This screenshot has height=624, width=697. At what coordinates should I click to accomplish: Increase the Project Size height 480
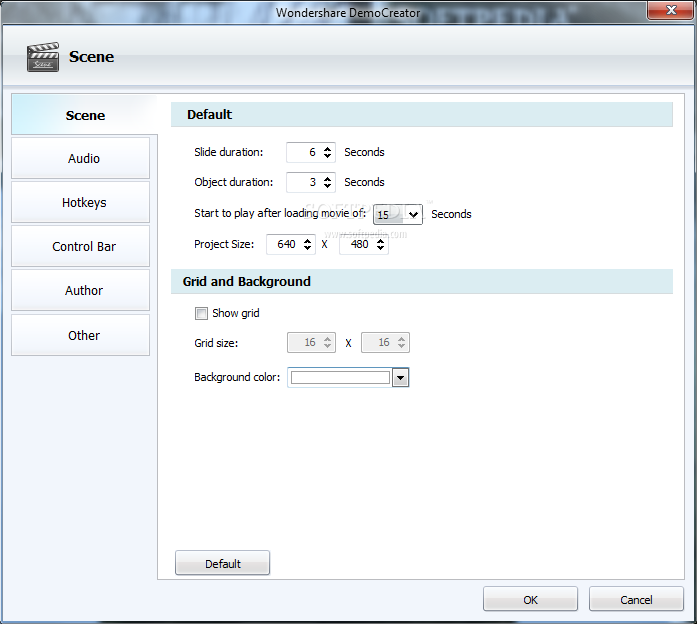[x=381, y=240]
